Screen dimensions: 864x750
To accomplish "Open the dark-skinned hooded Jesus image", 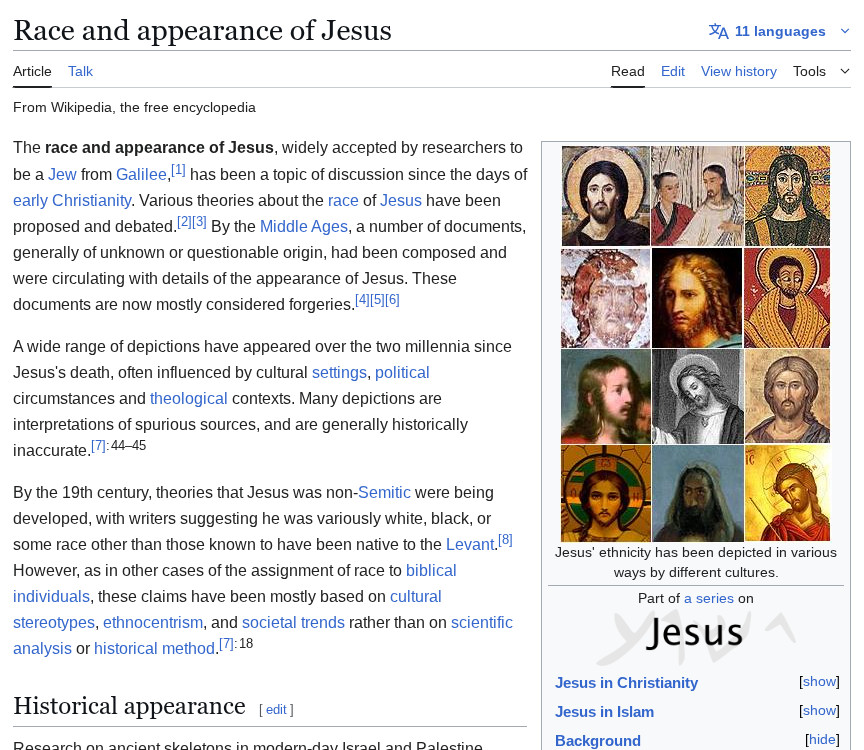I will pyautogui.click(x=697, y=494).
